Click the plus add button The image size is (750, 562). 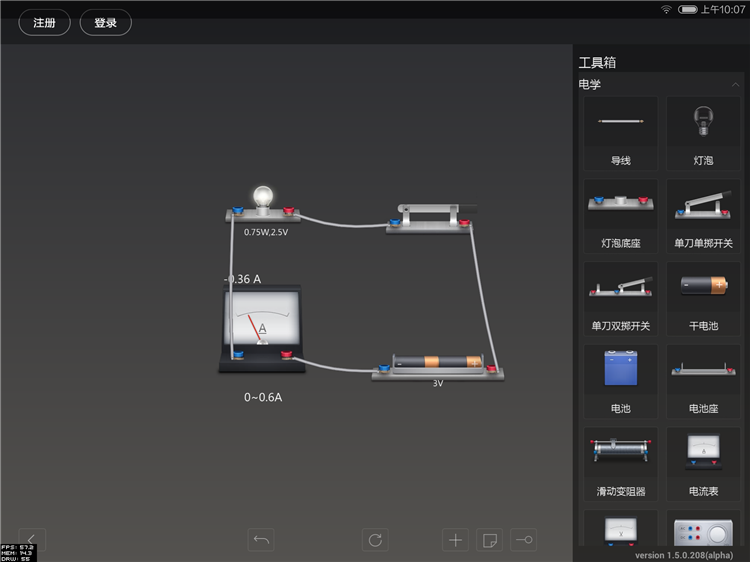coord(455,540)
